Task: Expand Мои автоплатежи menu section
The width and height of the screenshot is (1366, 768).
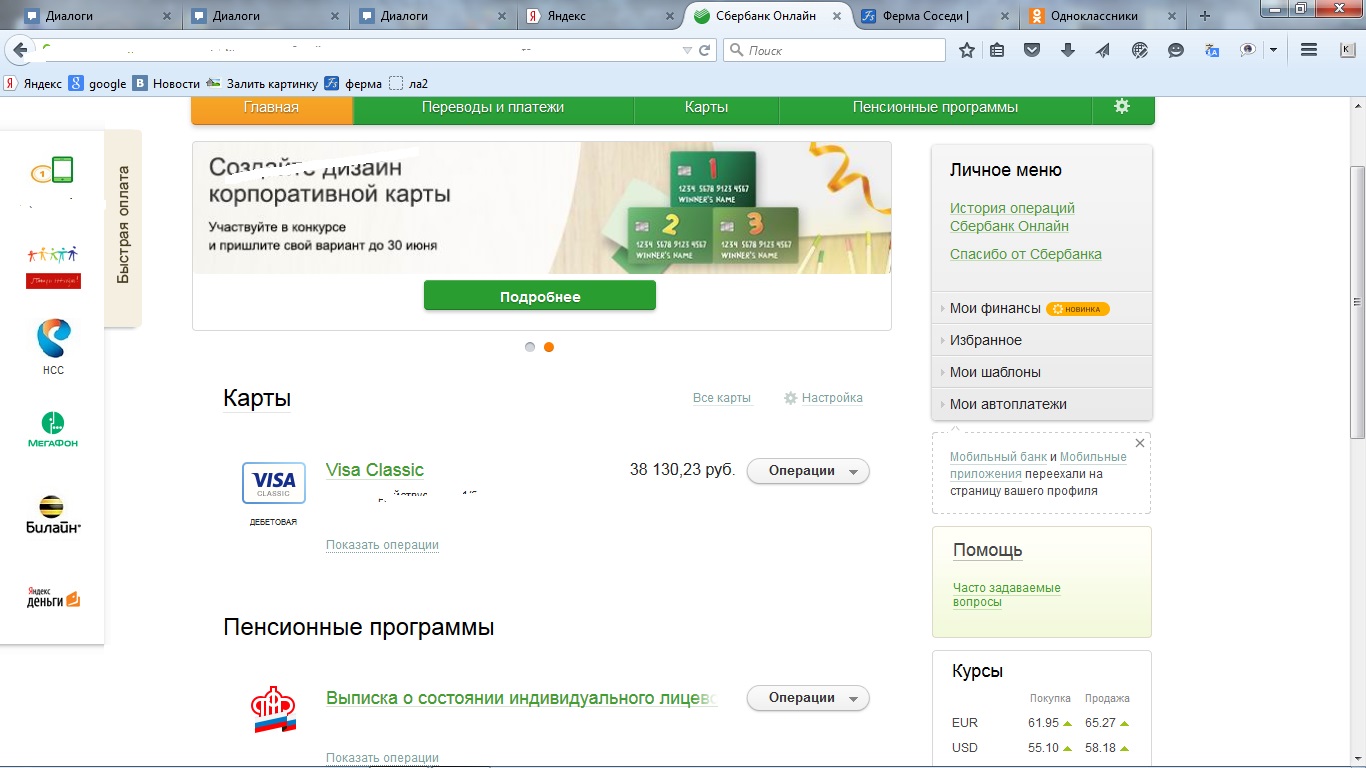Action: (1041, 404)
